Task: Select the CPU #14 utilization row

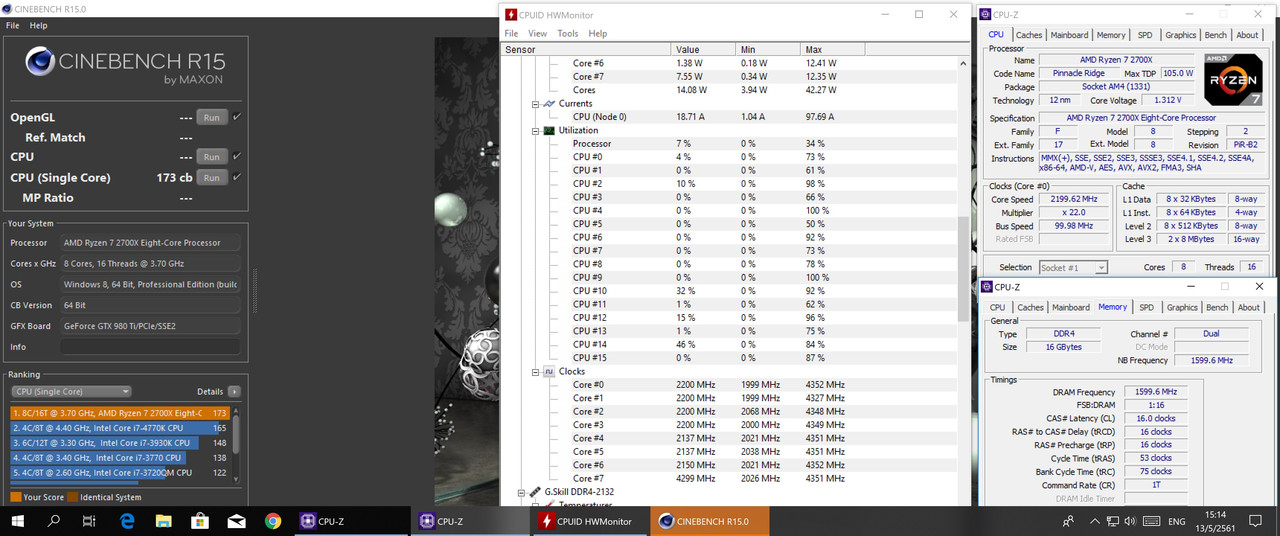Action: (x=729, y=344)
